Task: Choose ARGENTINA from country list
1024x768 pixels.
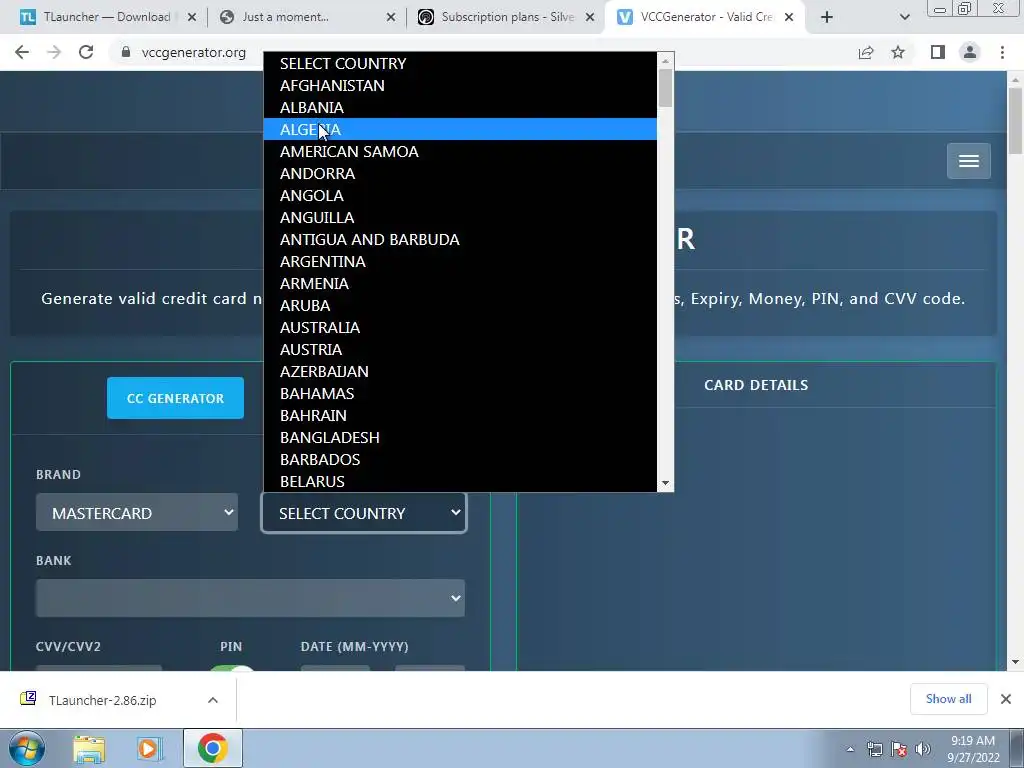Action: (x=460, y=262)
